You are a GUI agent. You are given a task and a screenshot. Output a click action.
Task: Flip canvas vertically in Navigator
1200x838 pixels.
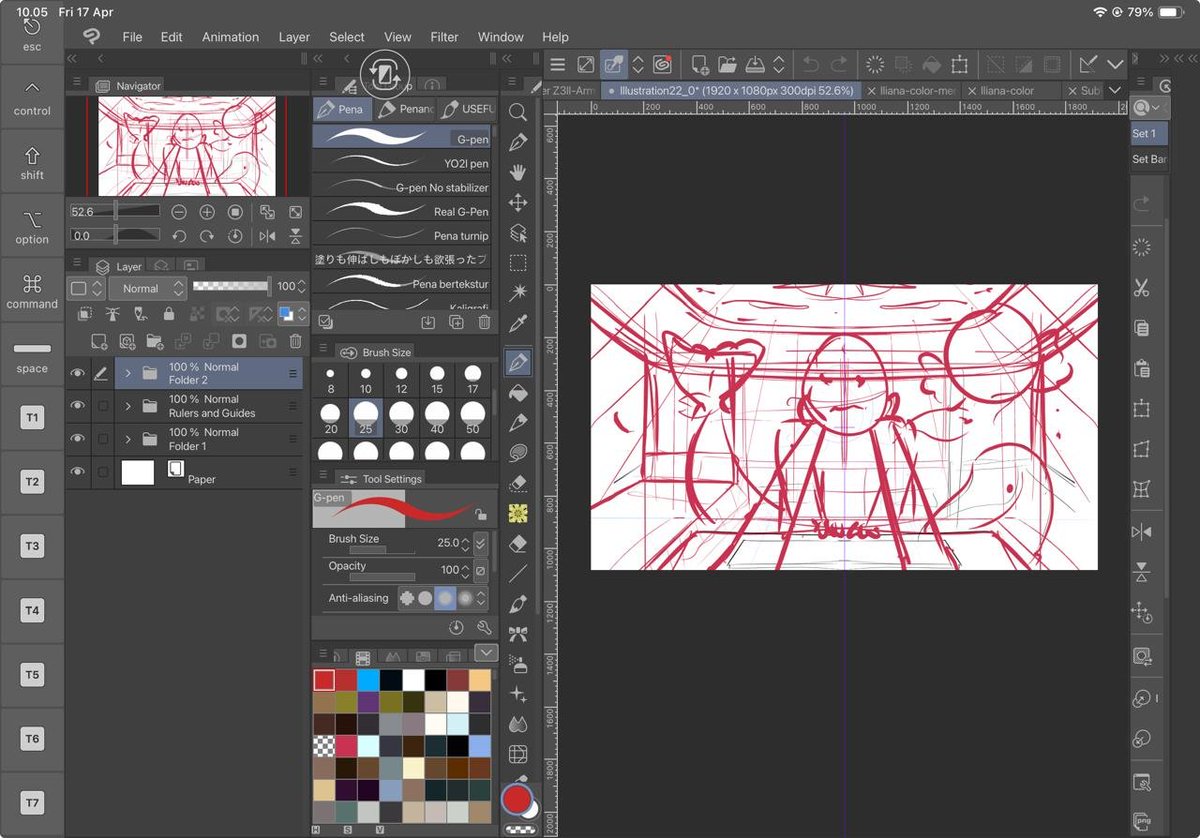tap(295, 236)
